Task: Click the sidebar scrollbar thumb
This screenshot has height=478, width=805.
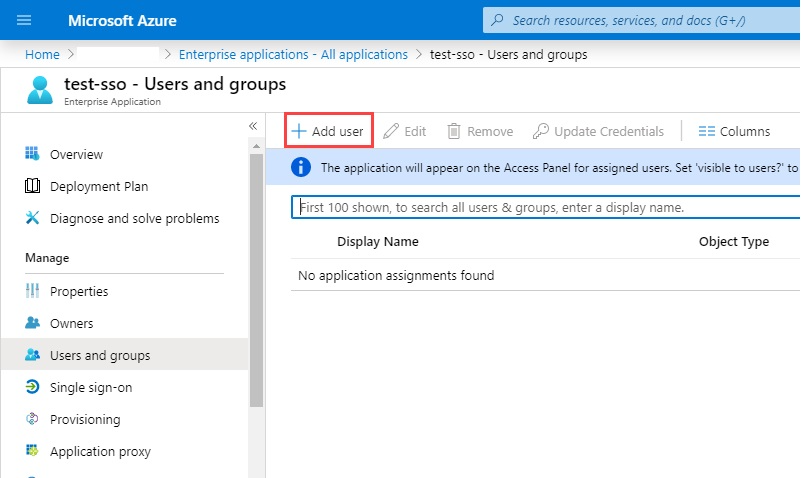Action: click(x=256, y=280)
